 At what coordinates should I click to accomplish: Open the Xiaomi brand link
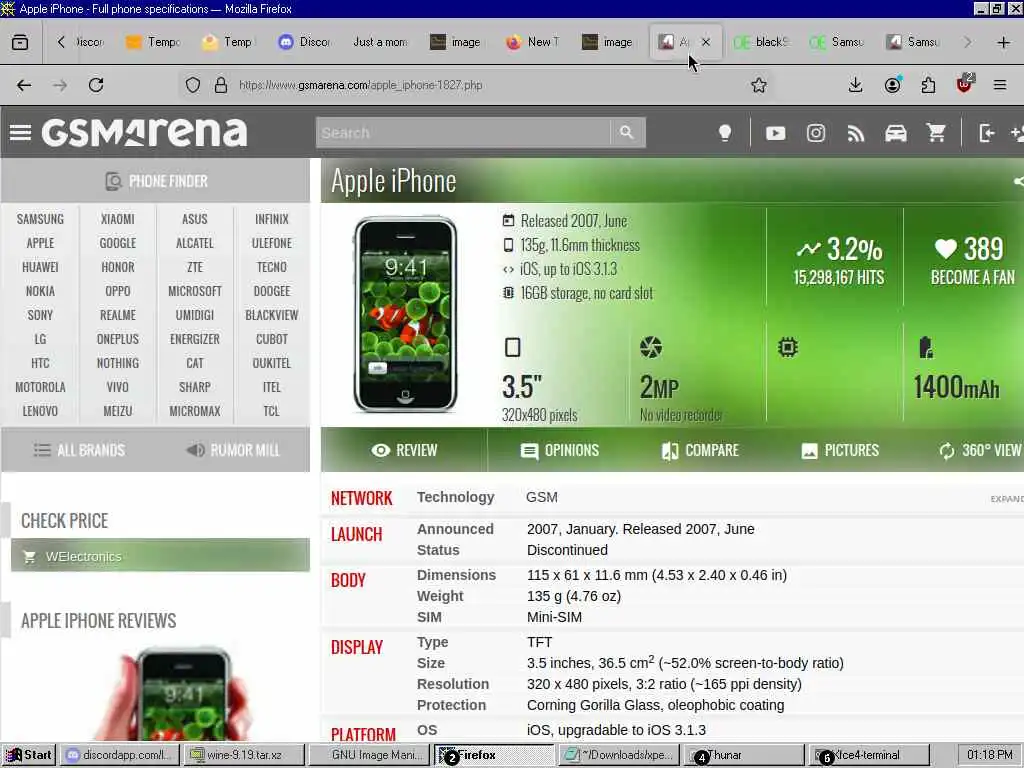tap(118, 219)
